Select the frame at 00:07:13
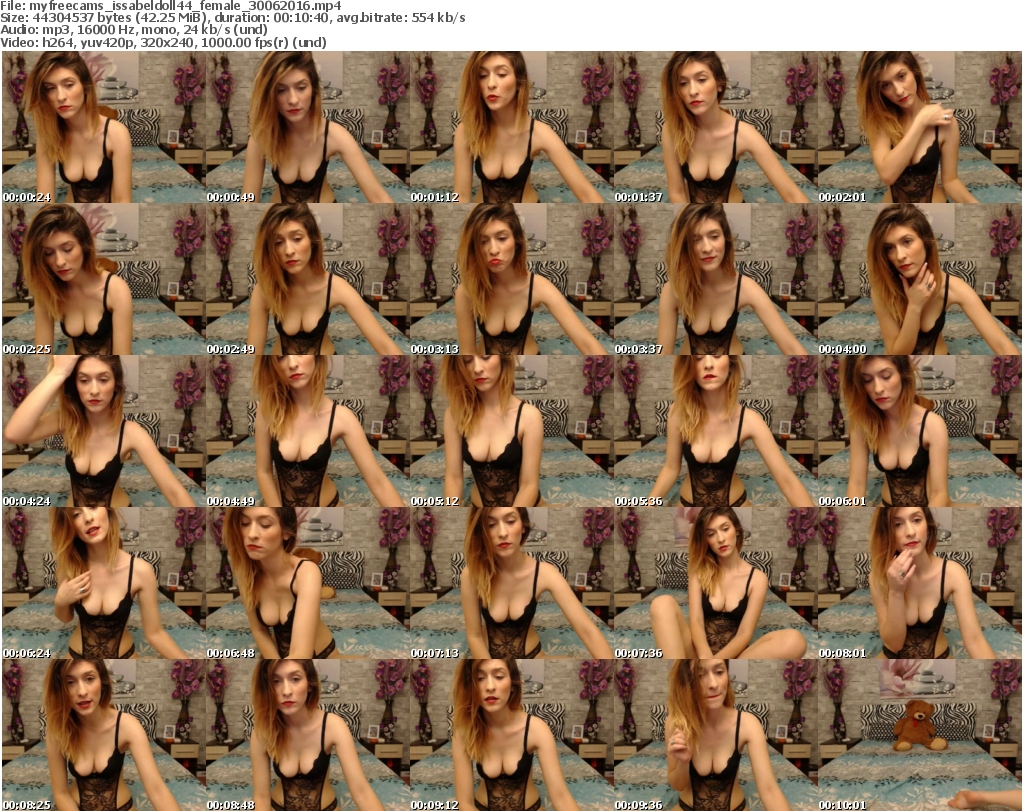The image size is (1024, 811). click(x=511, y=584)
